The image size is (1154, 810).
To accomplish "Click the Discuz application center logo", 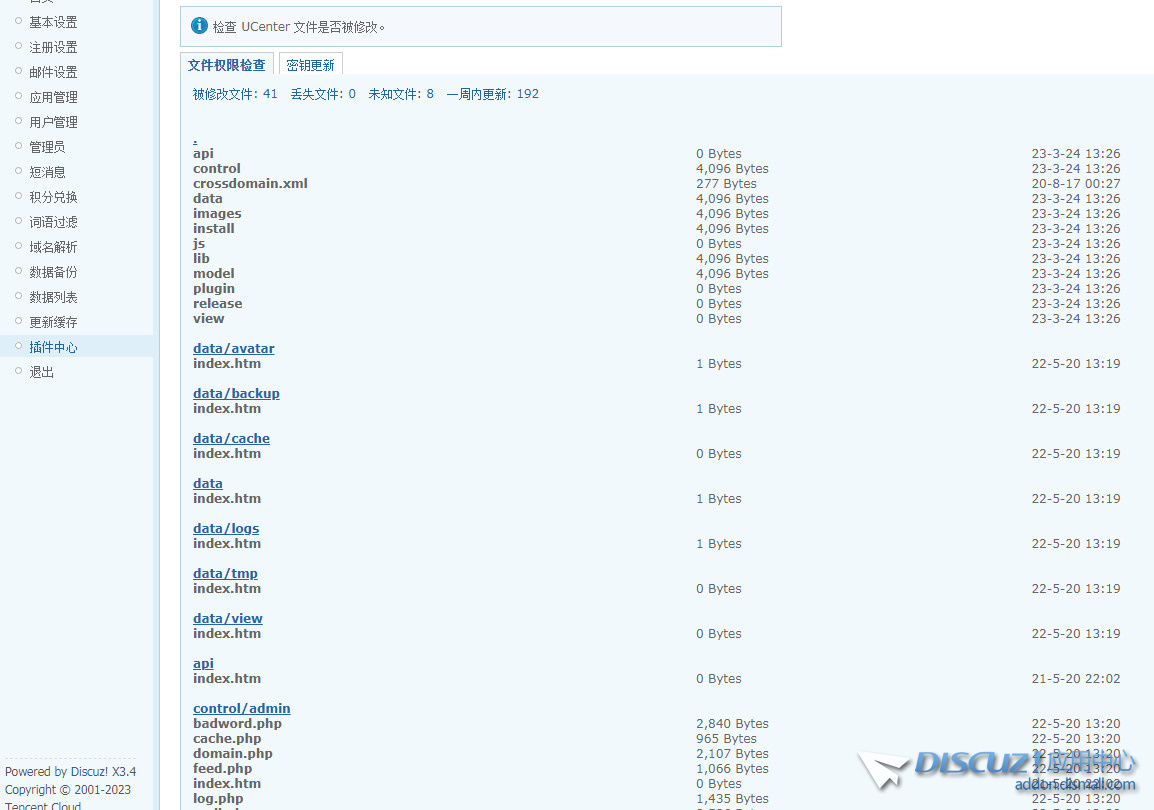I will [995, 768].
